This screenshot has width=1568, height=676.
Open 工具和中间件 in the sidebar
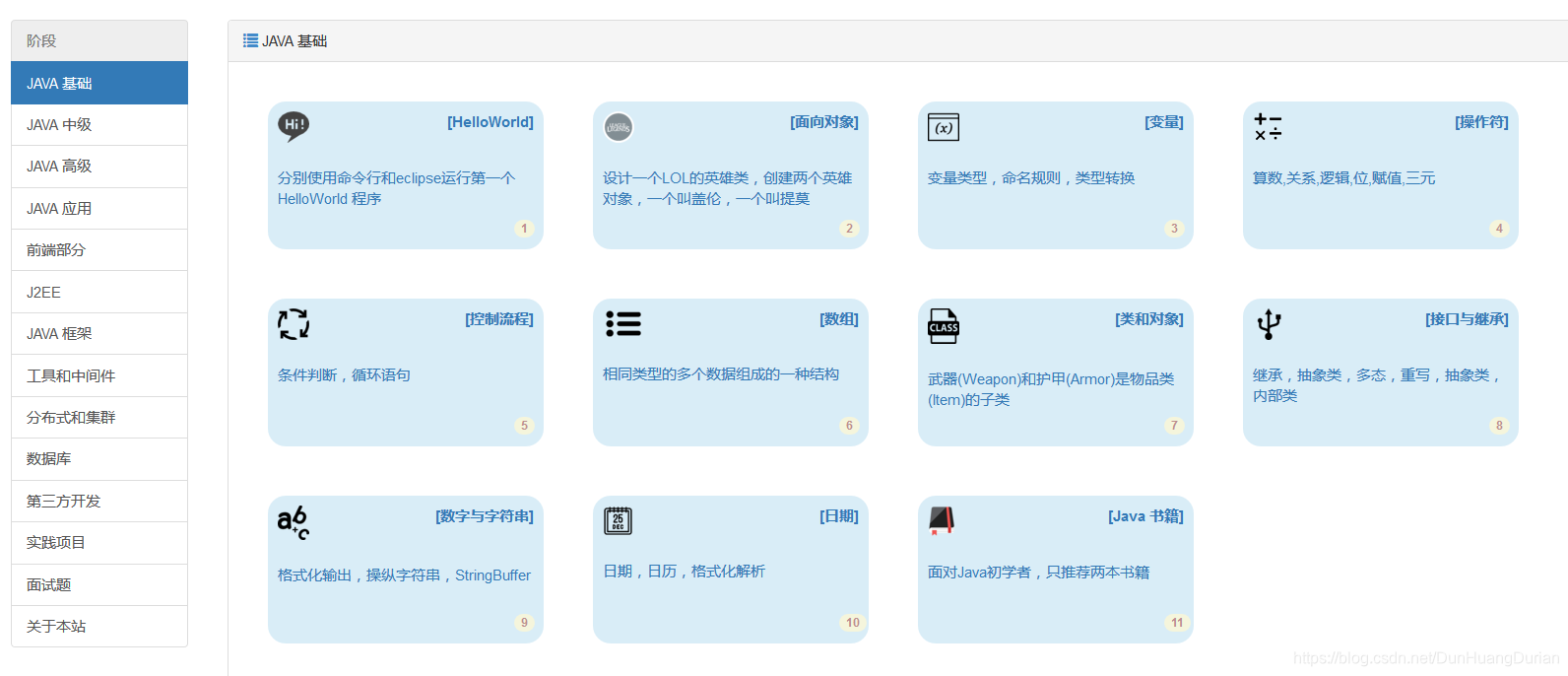(x=99, y=375)
